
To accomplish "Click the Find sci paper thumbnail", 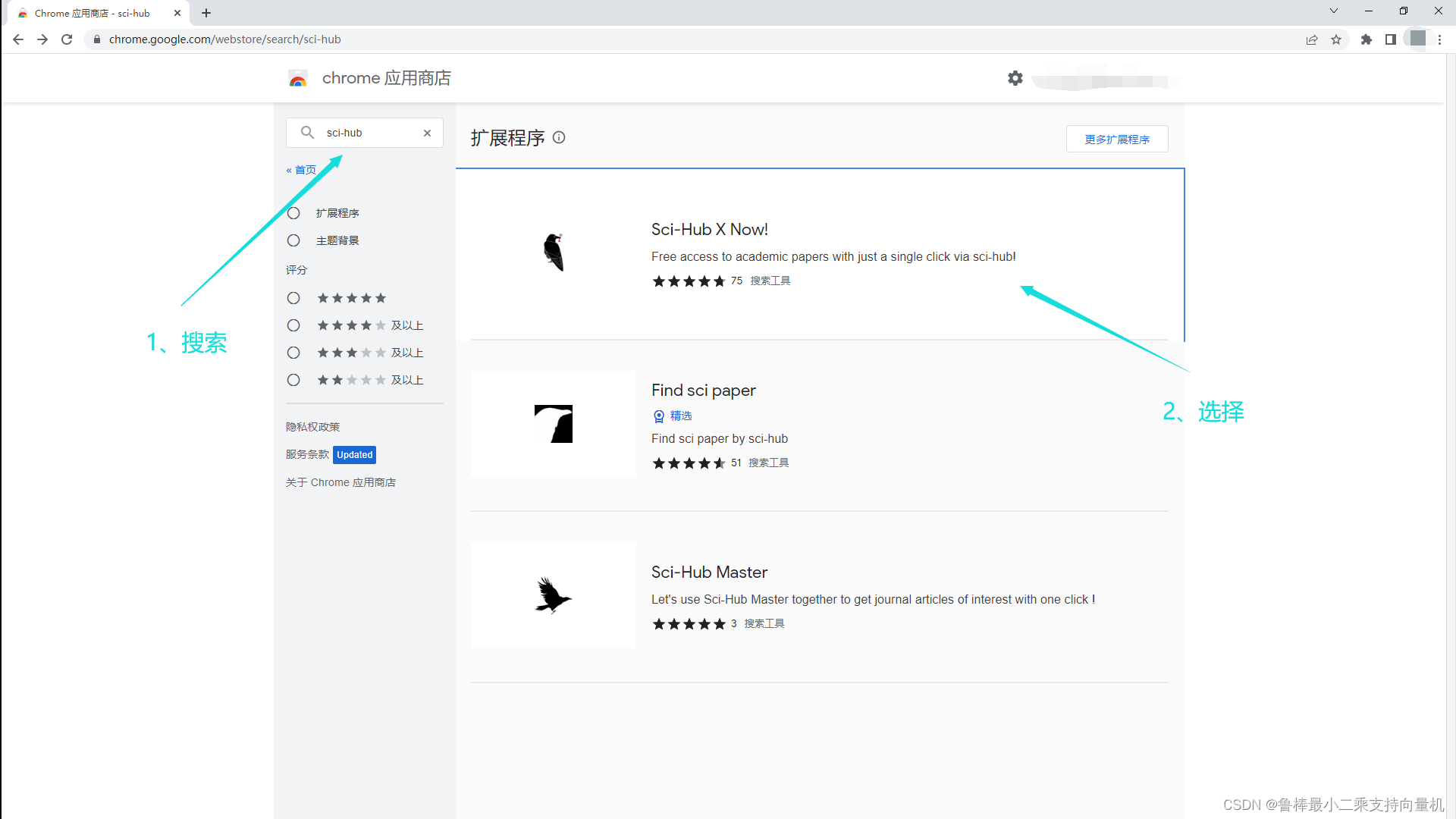I will (554, 424).
